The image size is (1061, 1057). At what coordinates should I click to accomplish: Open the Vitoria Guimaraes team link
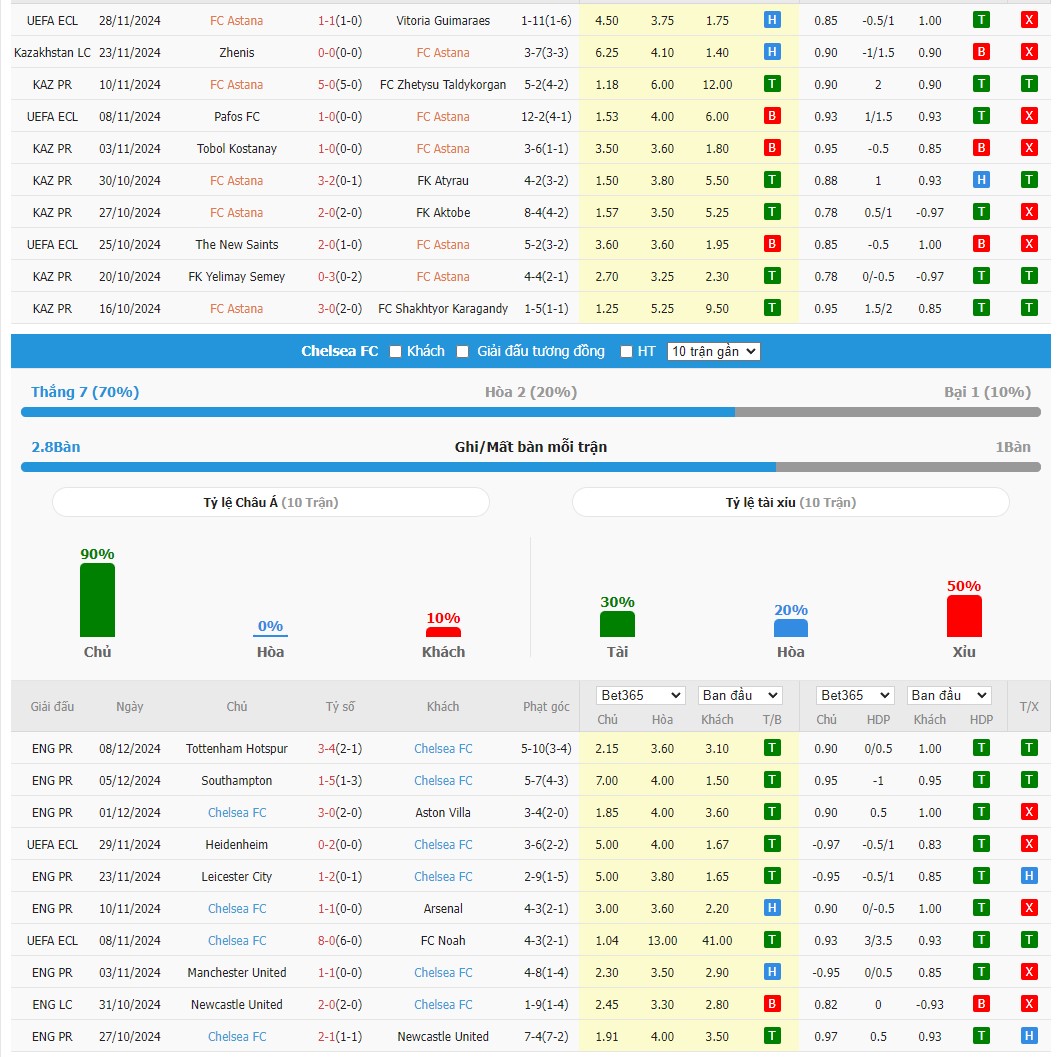(443, 20)
